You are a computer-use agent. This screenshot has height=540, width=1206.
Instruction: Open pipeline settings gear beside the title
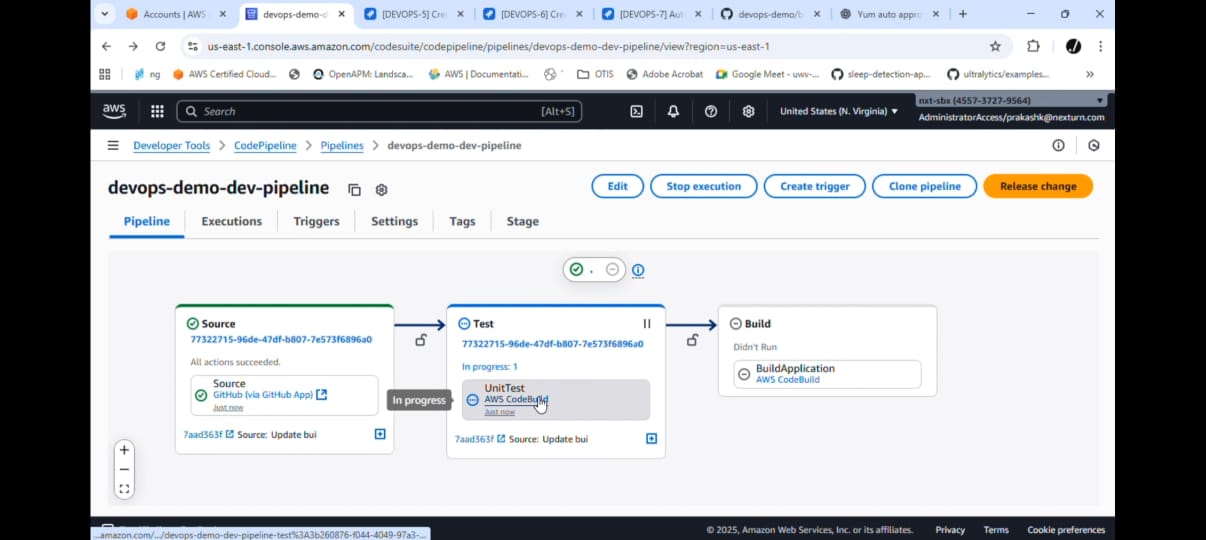point(381,189)
